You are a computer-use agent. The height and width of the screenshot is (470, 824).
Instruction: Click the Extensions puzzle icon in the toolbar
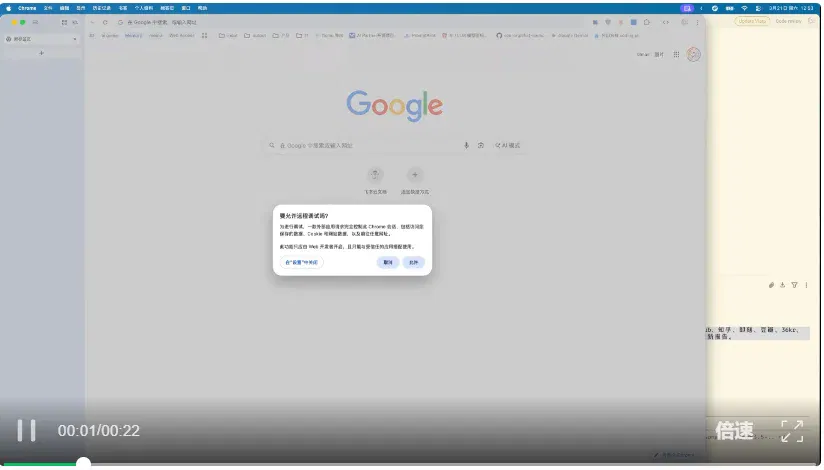647,23
